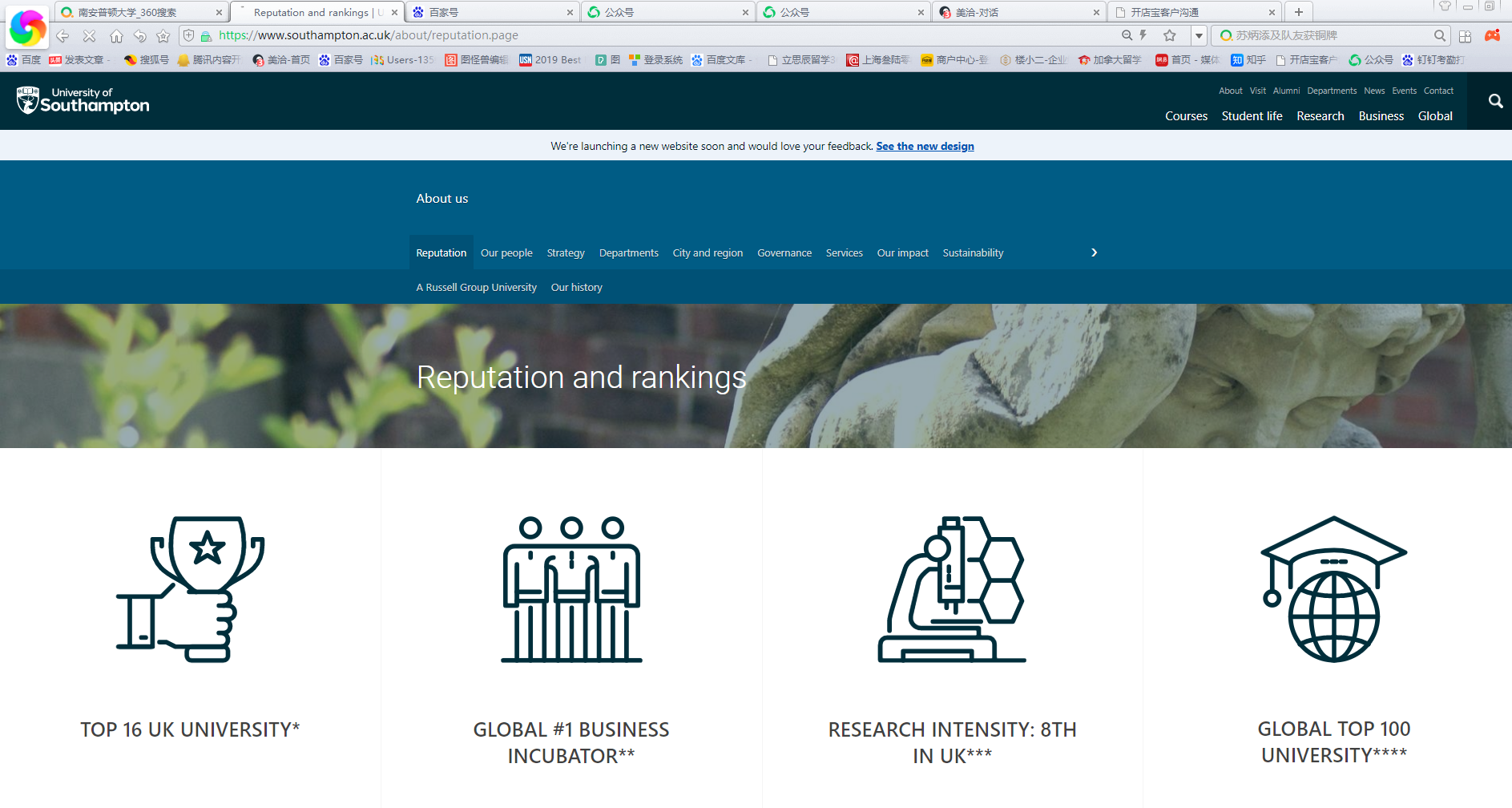Click the About top link

(1230, 91)
